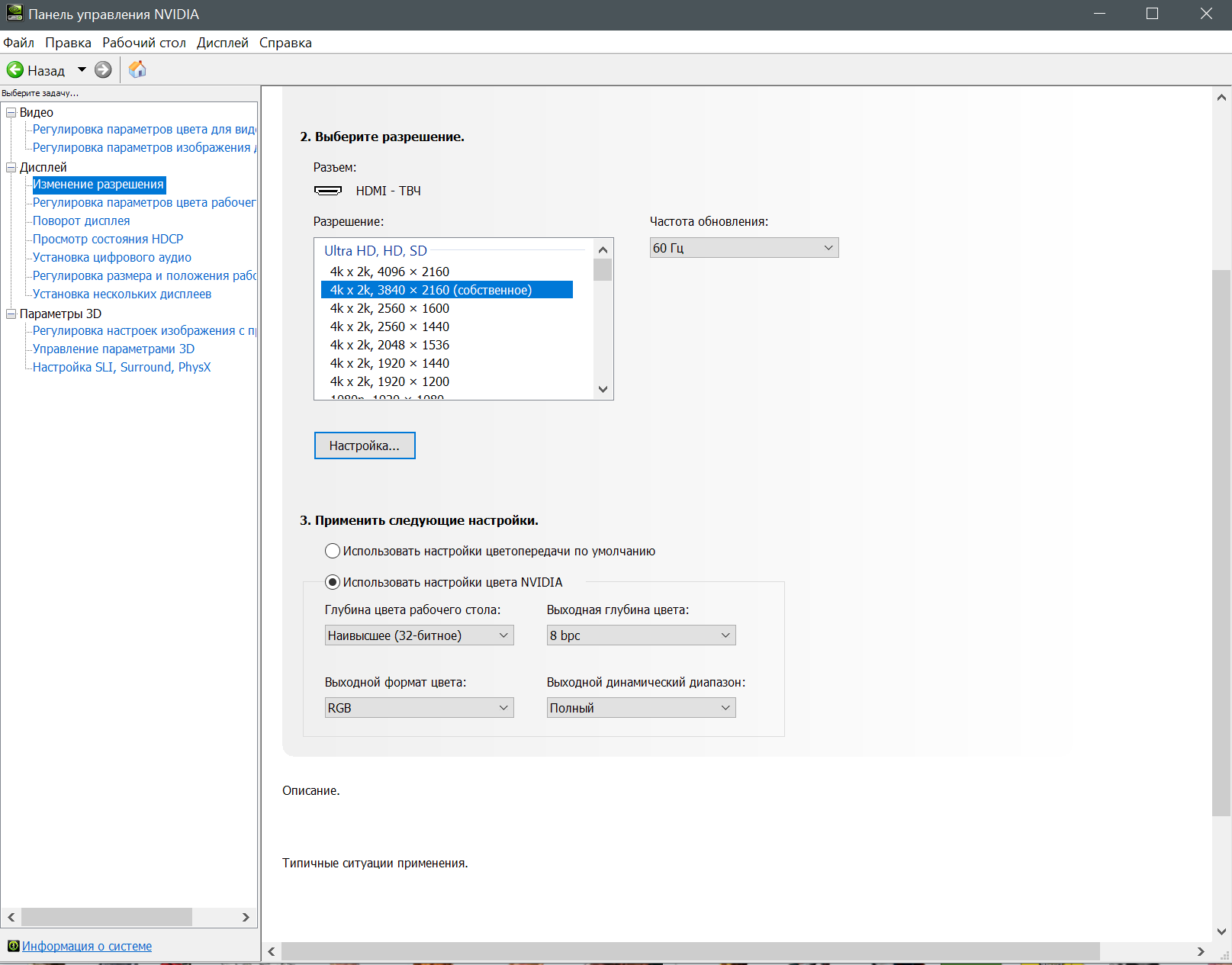This screenshot has width=1232, height=965.
Task: Select resolution 1920 × 1200
Action: pos(447,381)
